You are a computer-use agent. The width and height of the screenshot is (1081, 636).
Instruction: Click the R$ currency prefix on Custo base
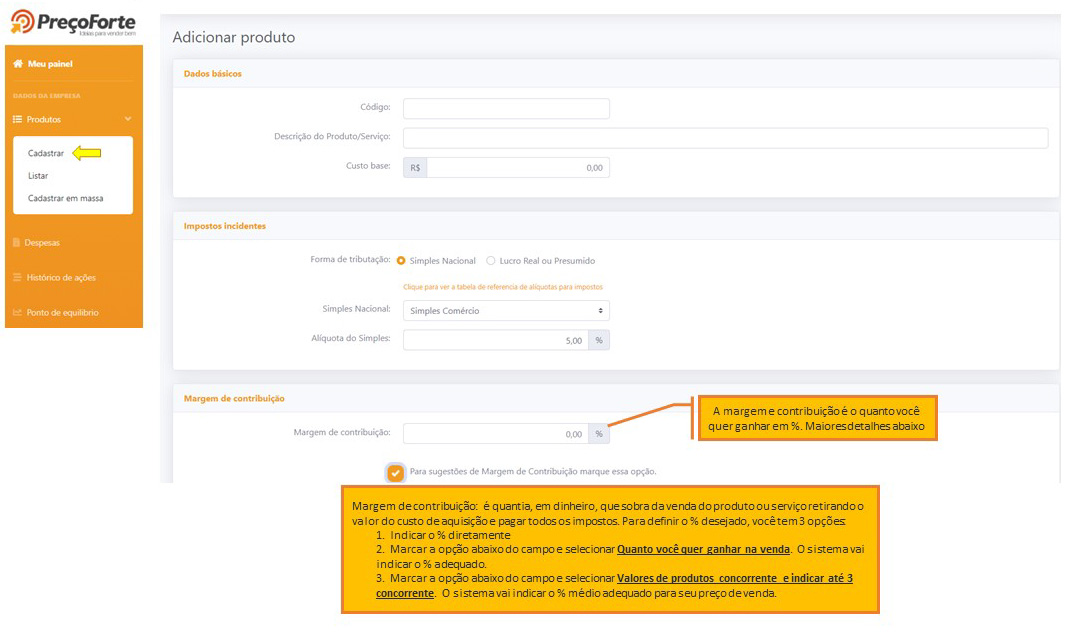pyautogui.click(x=415, y=168)
